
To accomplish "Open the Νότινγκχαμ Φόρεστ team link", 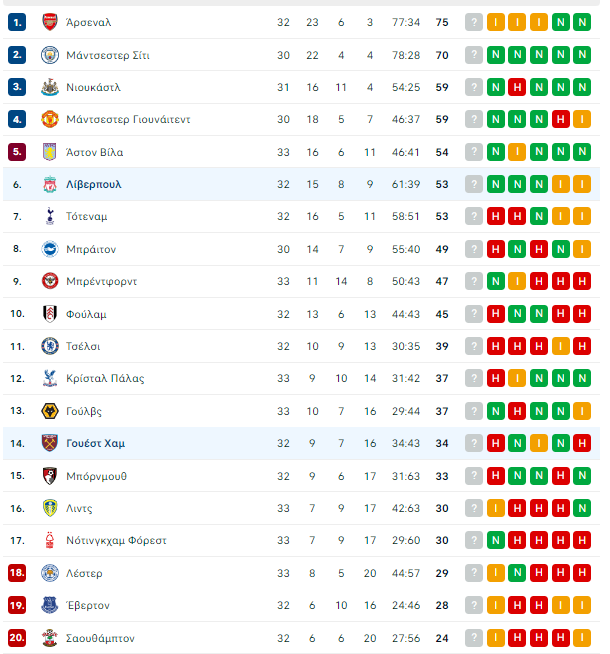I will click(116, 541).
